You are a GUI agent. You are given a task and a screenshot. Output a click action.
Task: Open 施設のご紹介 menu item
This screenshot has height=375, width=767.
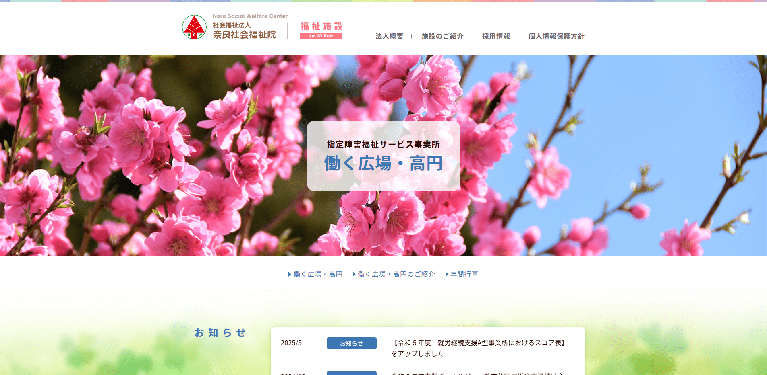tap(443, 36)
